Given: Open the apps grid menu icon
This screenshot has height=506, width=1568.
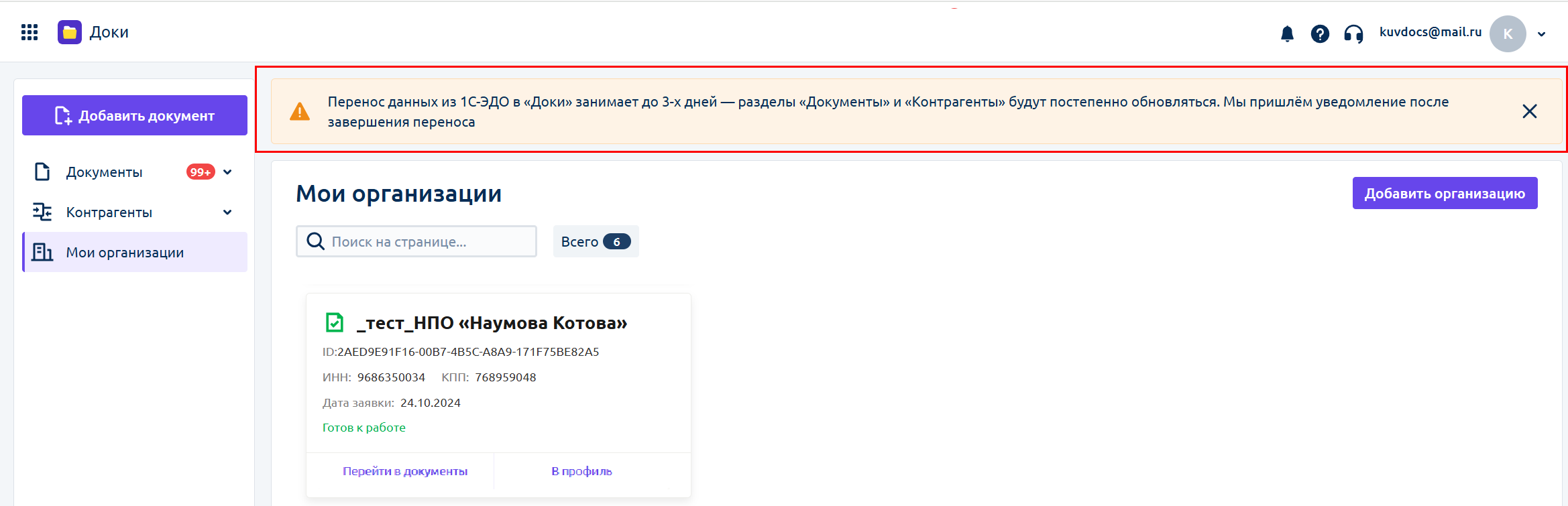Looking at the screenshot, I should pos(30,32).
